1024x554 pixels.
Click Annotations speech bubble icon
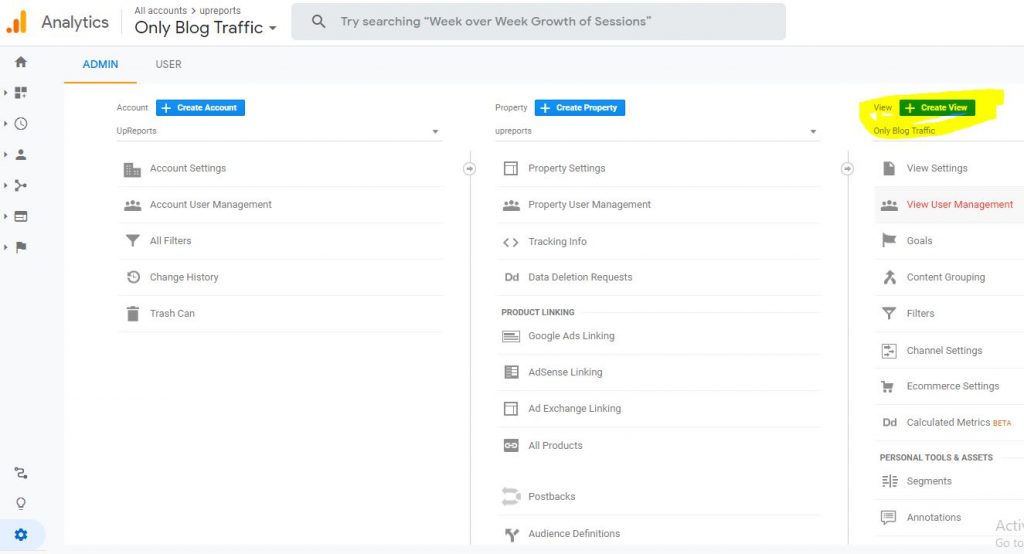[x=888, y=518]
